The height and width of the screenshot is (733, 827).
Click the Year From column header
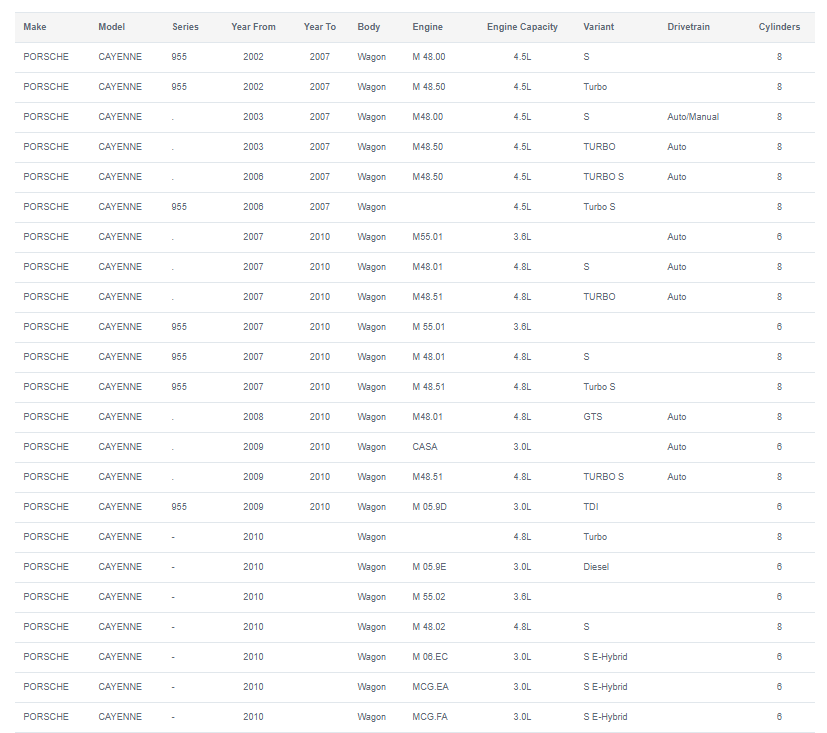click(x=253, y=27)
